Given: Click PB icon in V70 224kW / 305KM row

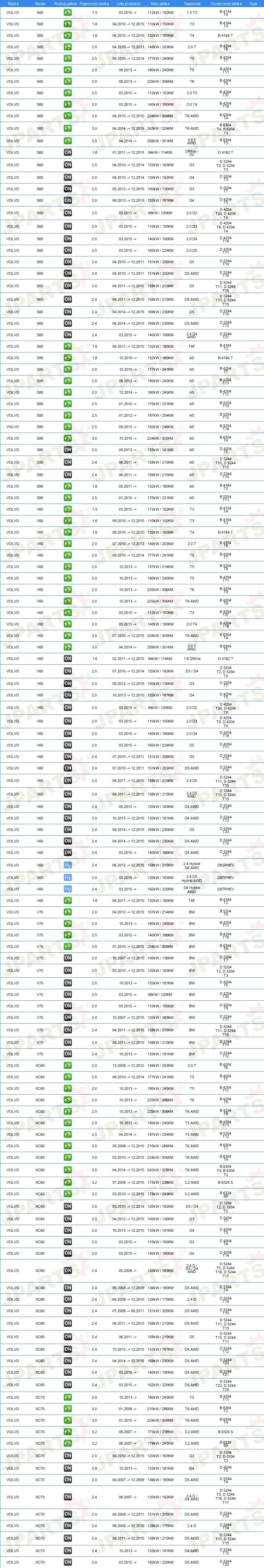Looking at the screenshot, I should 68,947.
